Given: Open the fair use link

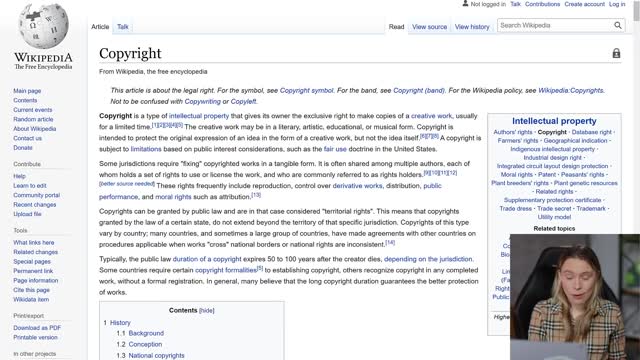Looking at the screenshot, I should coord(335,149).
